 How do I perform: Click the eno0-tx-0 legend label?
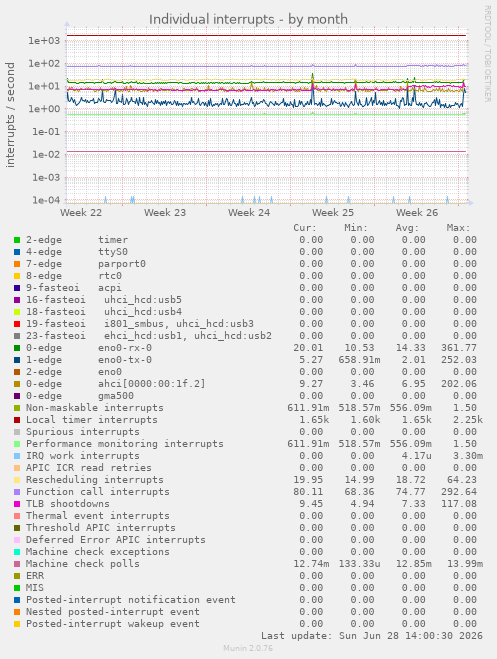[x=125, y=360]
